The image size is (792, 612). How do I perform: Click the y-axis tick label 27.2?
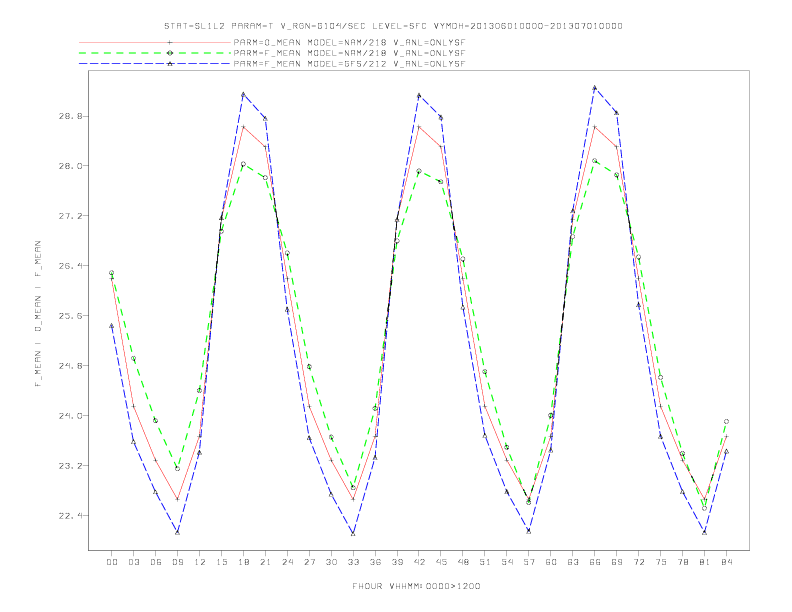tap(69, 216)
